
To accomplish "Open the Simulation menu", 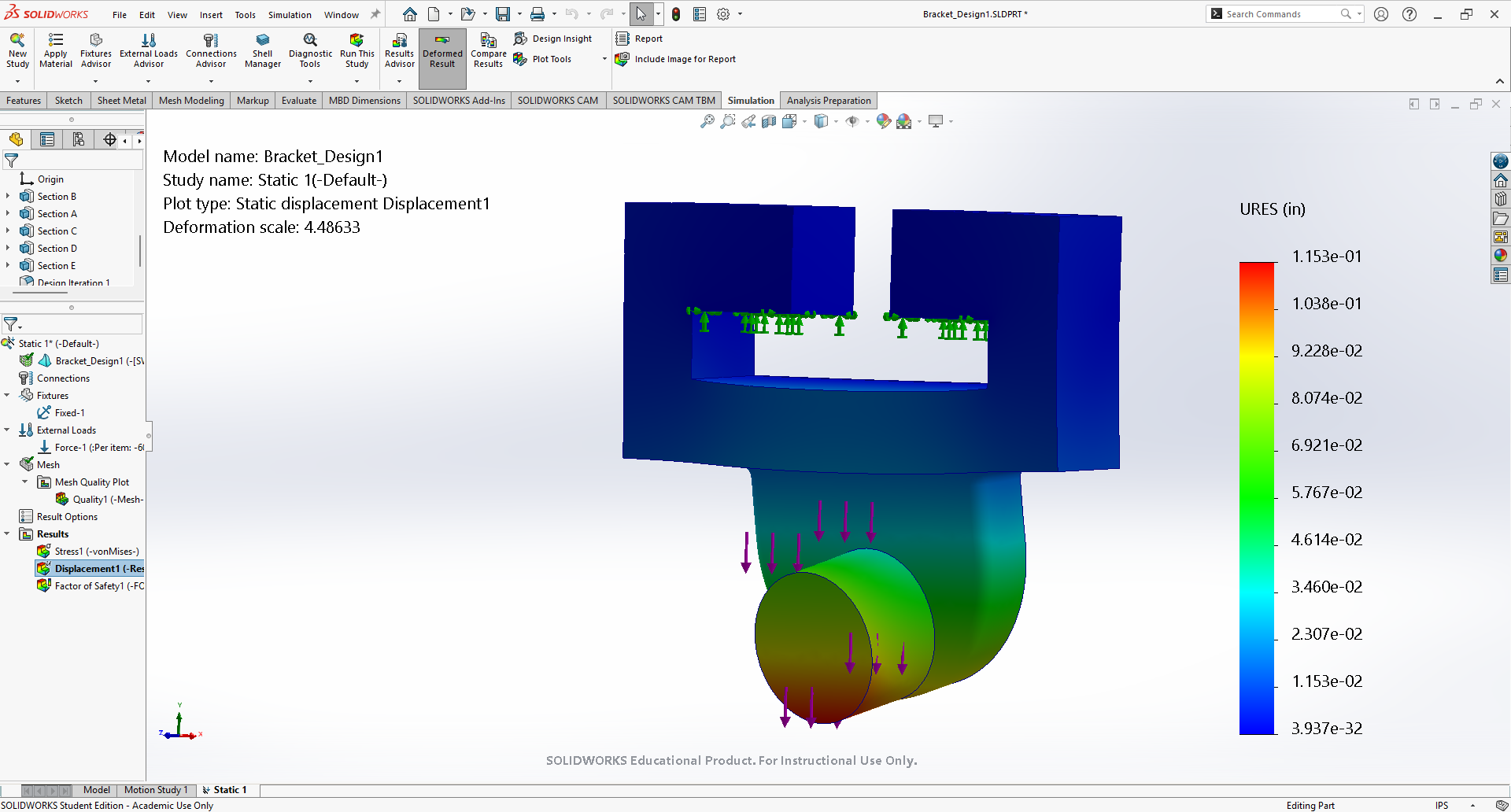I will point(290,15).
